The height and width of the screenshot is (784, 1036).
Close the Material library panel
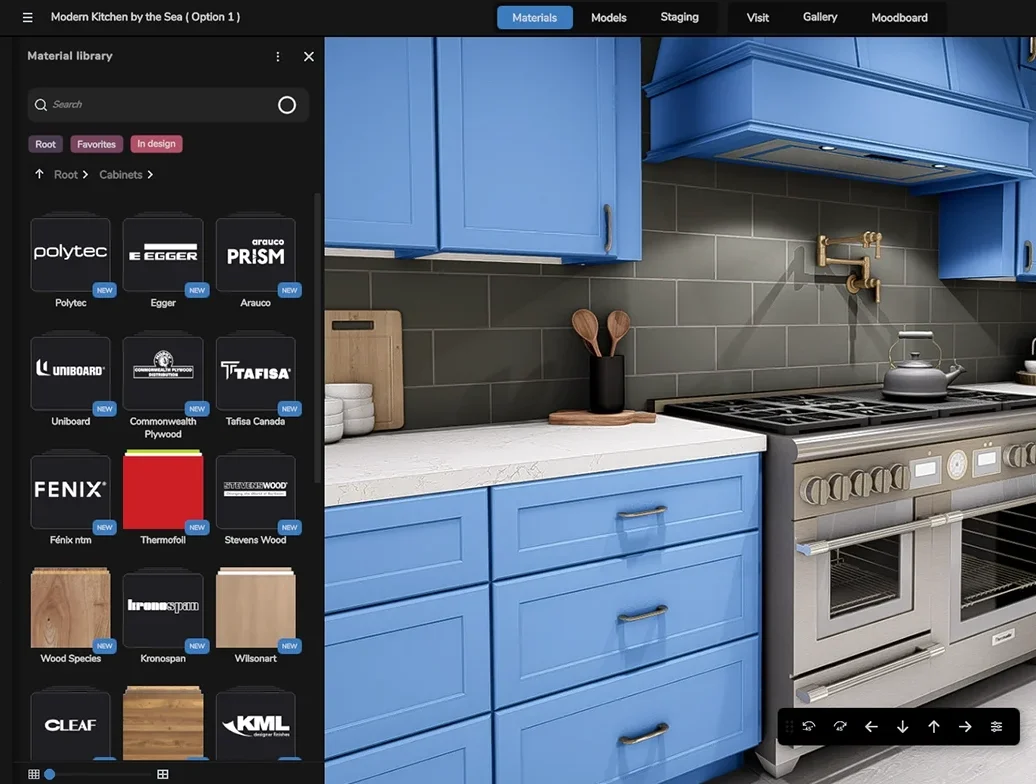(x=309, y=57)
